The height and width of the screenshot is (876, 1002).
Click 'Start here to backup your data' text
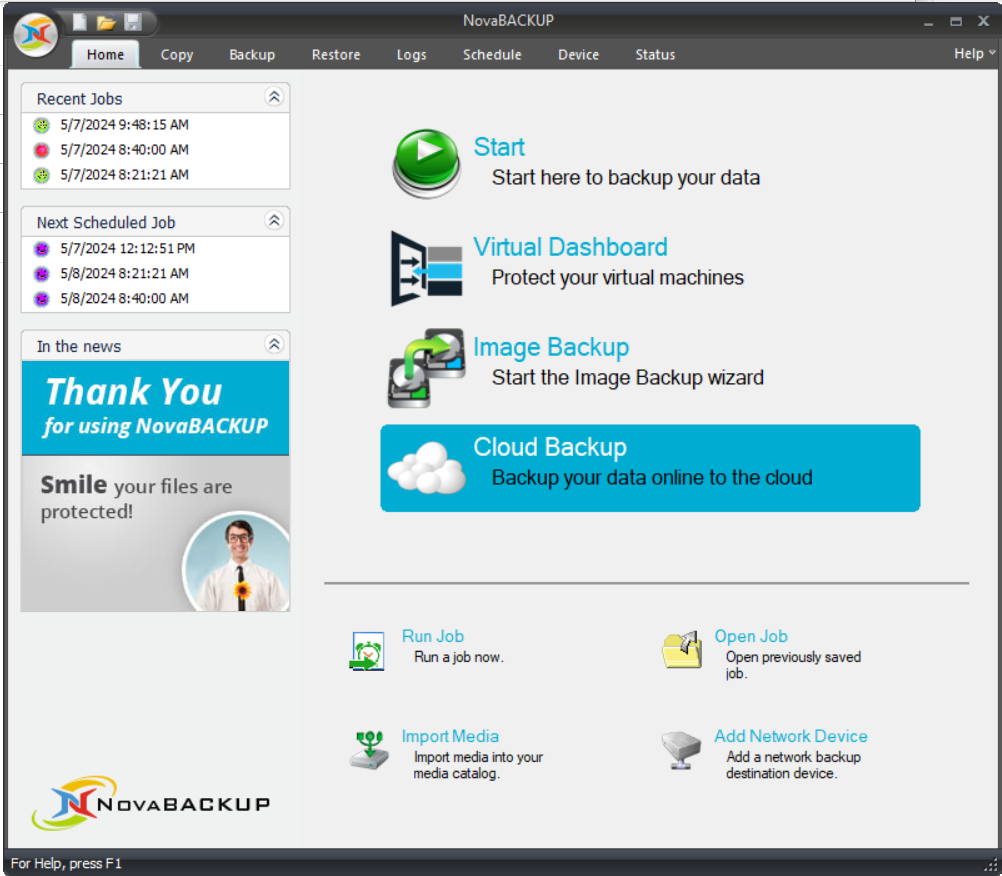pos(626,178)
